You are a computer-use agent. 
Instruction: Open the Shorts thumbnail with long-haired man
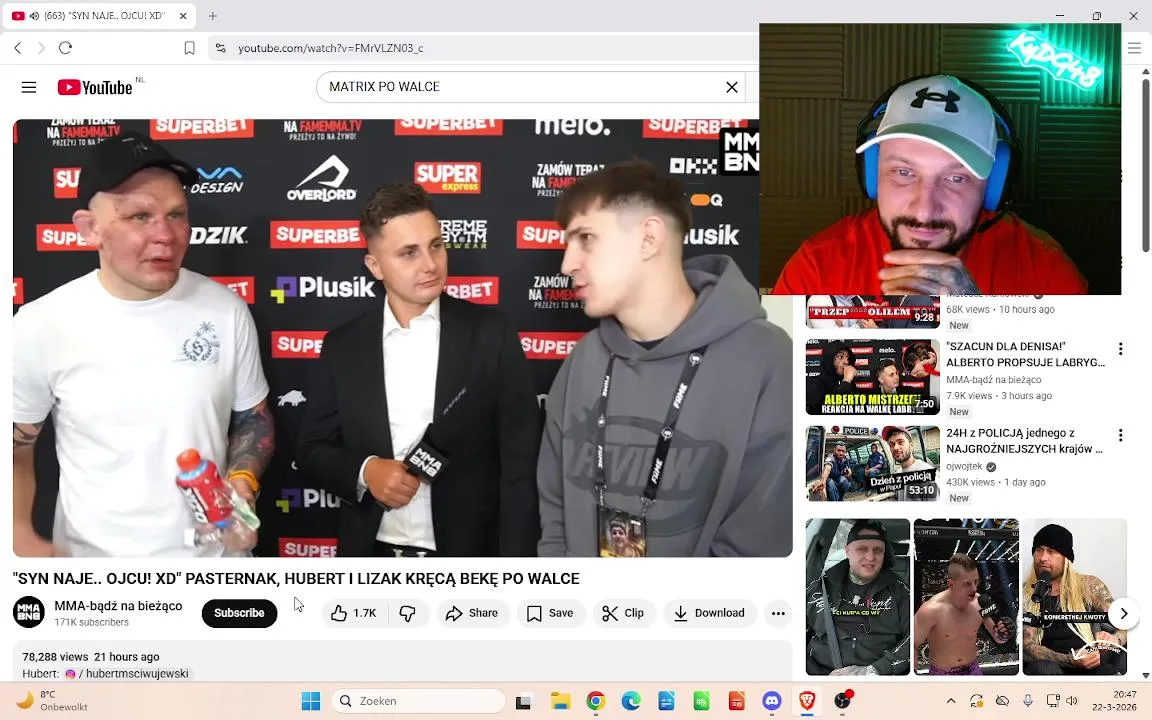coord(1075,597)
